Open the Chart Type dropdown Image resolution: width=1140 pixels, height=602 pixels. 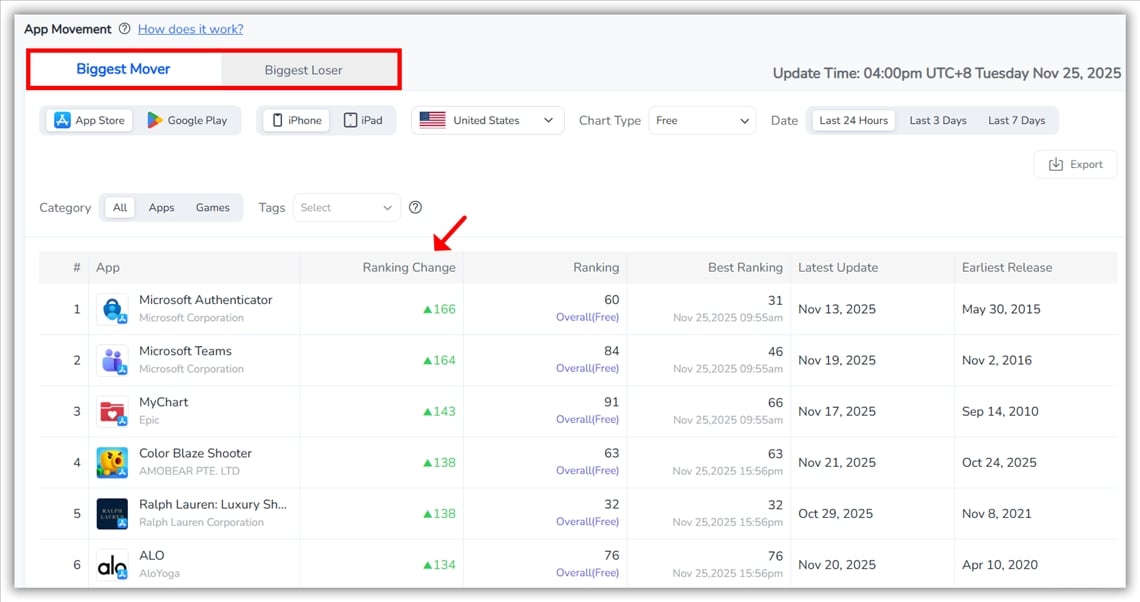coord(702,119)
